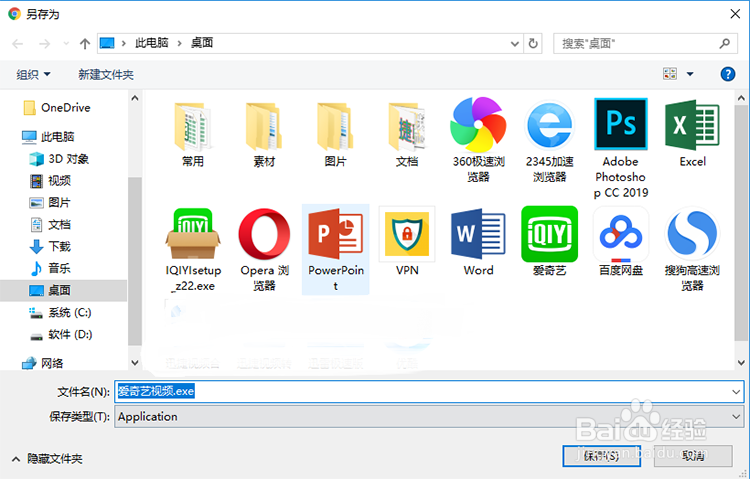Go back with the back arrow
This screenshot has width=750, height=479.
(x=18, y=44)
